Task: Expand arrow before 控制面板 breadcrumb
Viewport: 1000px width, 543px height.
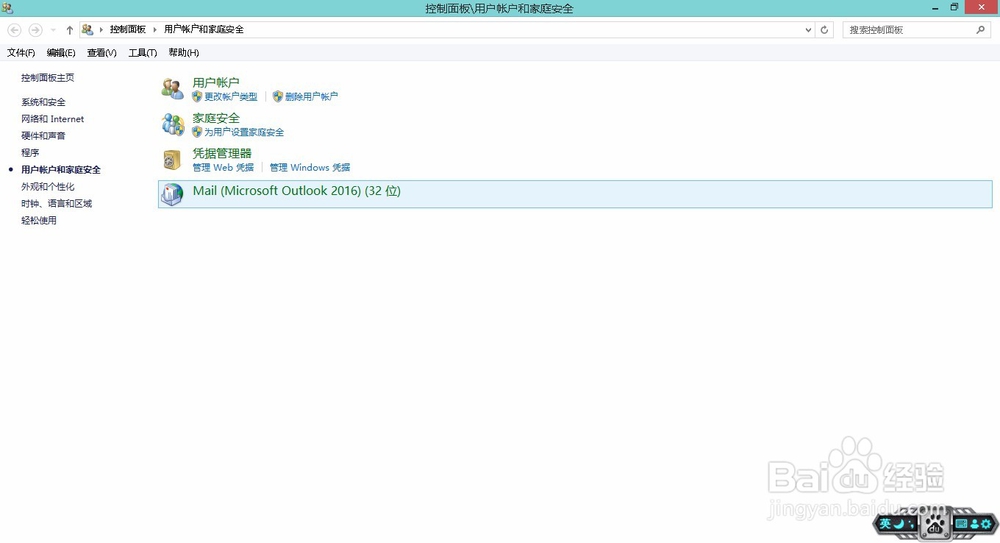Action: click(x=101, y=29)
